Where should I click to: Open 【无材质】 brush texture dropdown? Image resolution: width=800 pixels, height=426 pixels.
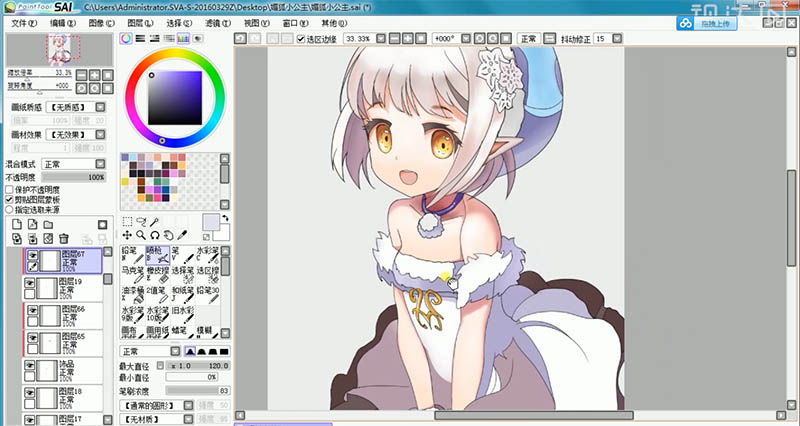[x=188, y=419]
